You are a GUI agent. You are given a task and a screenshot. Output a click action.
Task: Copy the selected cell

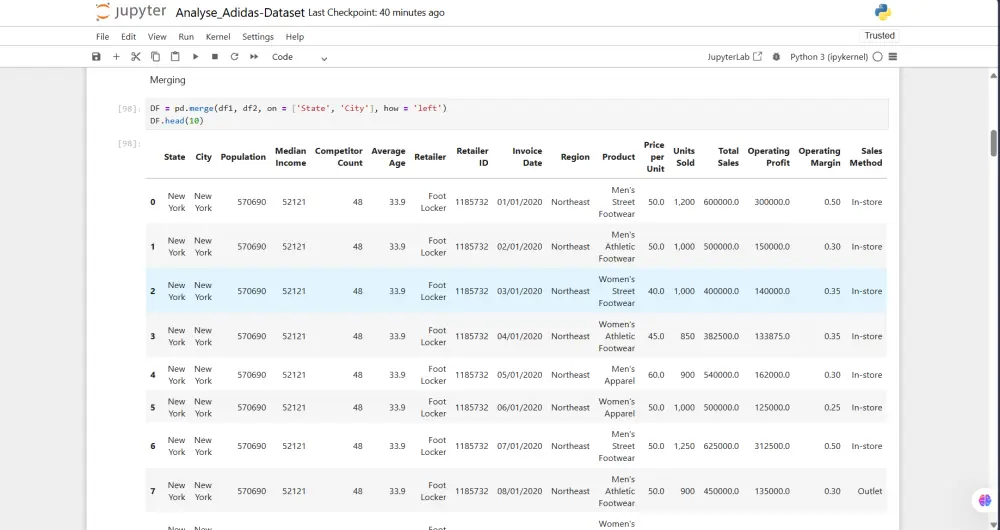(155, 57)
